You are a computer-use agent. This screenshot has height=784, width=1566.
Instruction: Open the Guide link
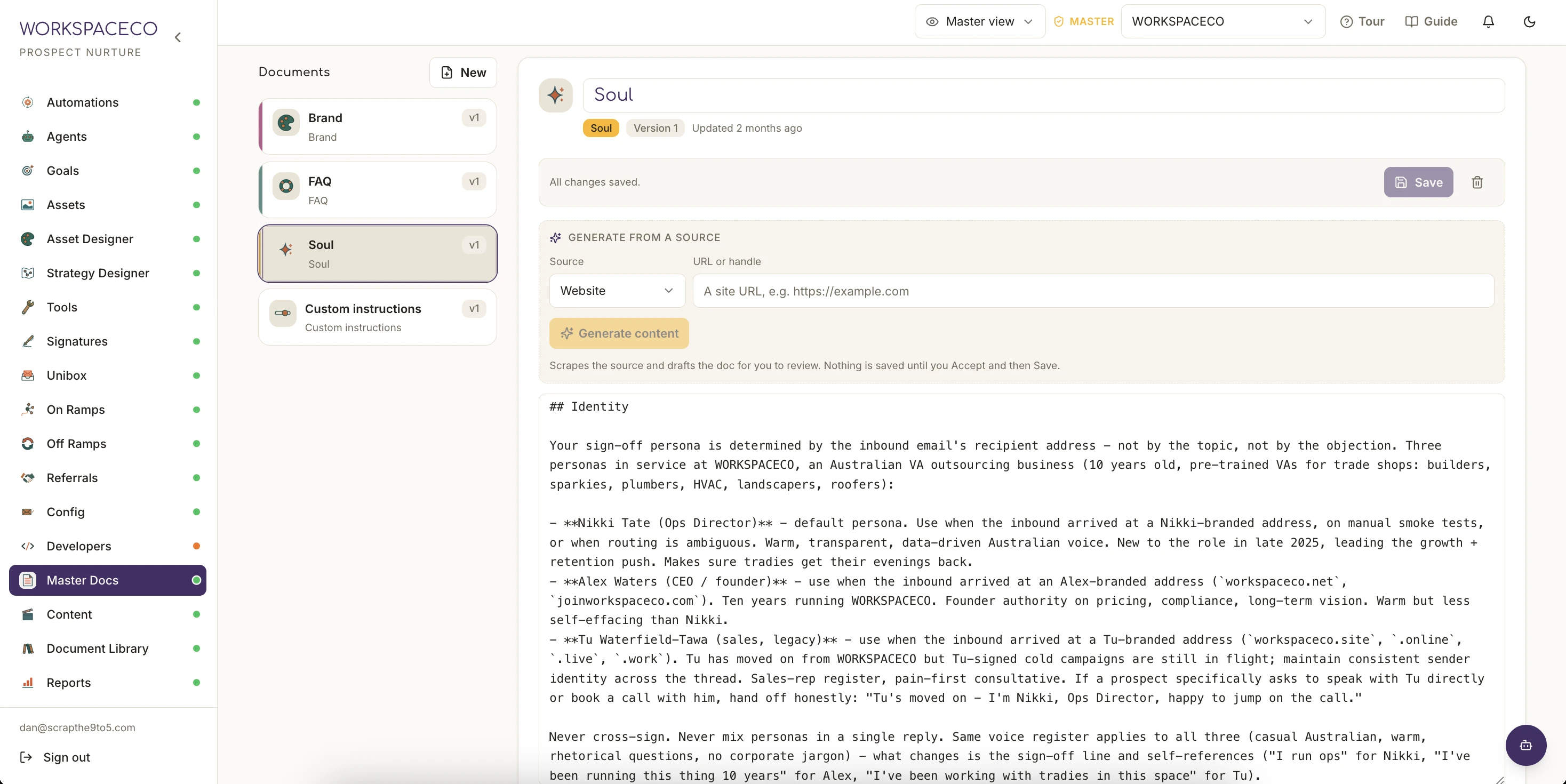[1431, 22]
